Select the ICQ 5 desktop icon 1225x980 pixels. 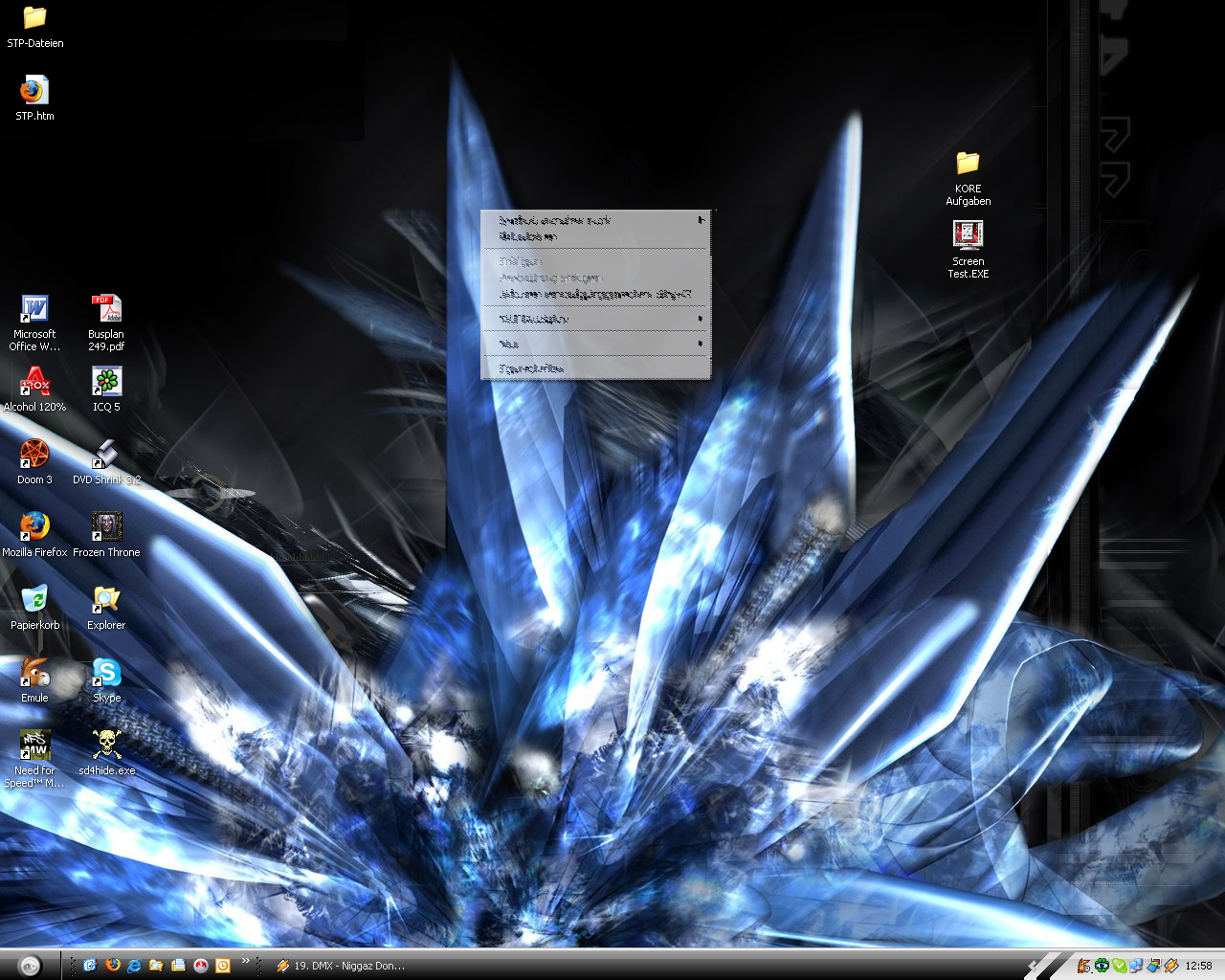[106, 382]
